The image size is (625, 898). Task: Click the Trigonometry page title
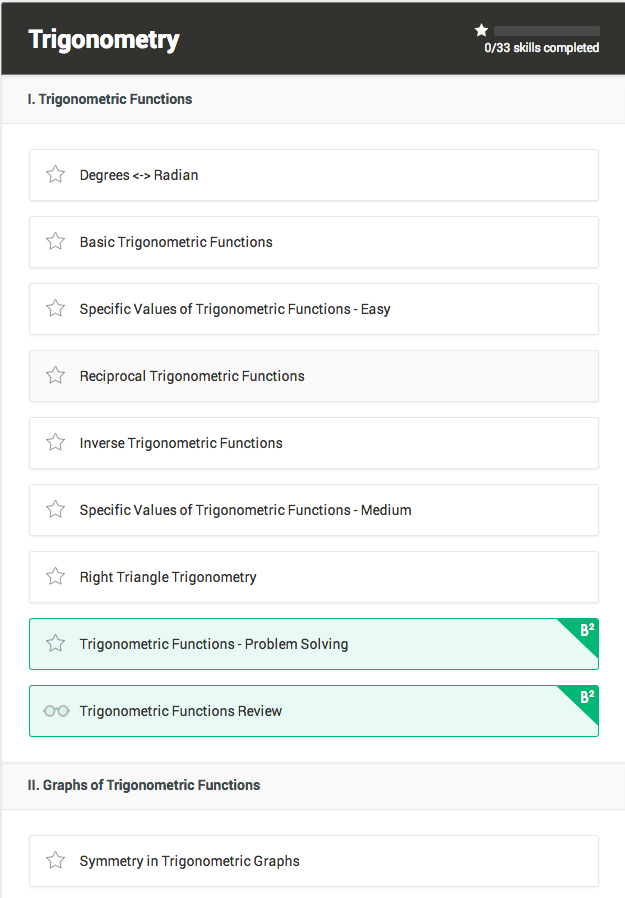point(104,40)
